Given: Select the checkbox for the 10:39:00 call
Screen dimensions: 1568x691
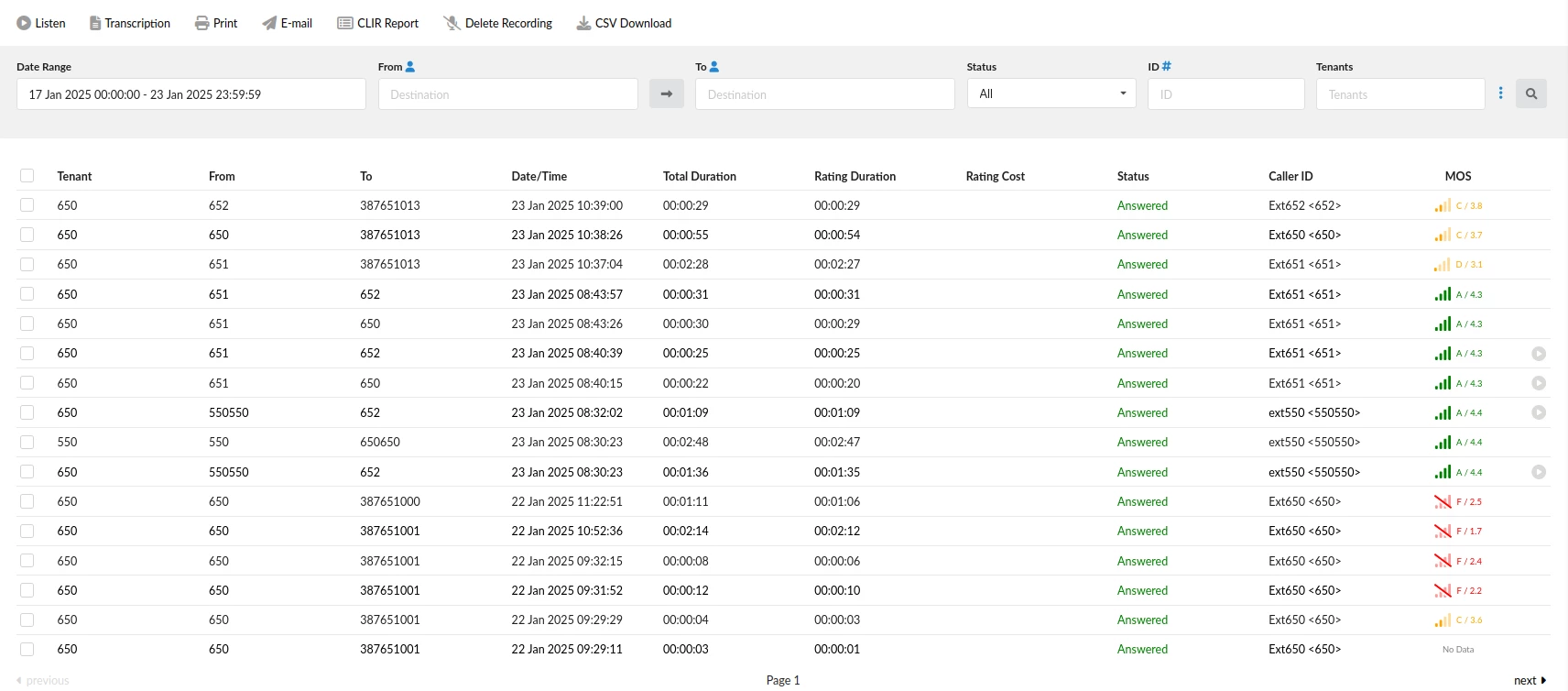Looking at the screenshot, I should click(x=27, y=205).
